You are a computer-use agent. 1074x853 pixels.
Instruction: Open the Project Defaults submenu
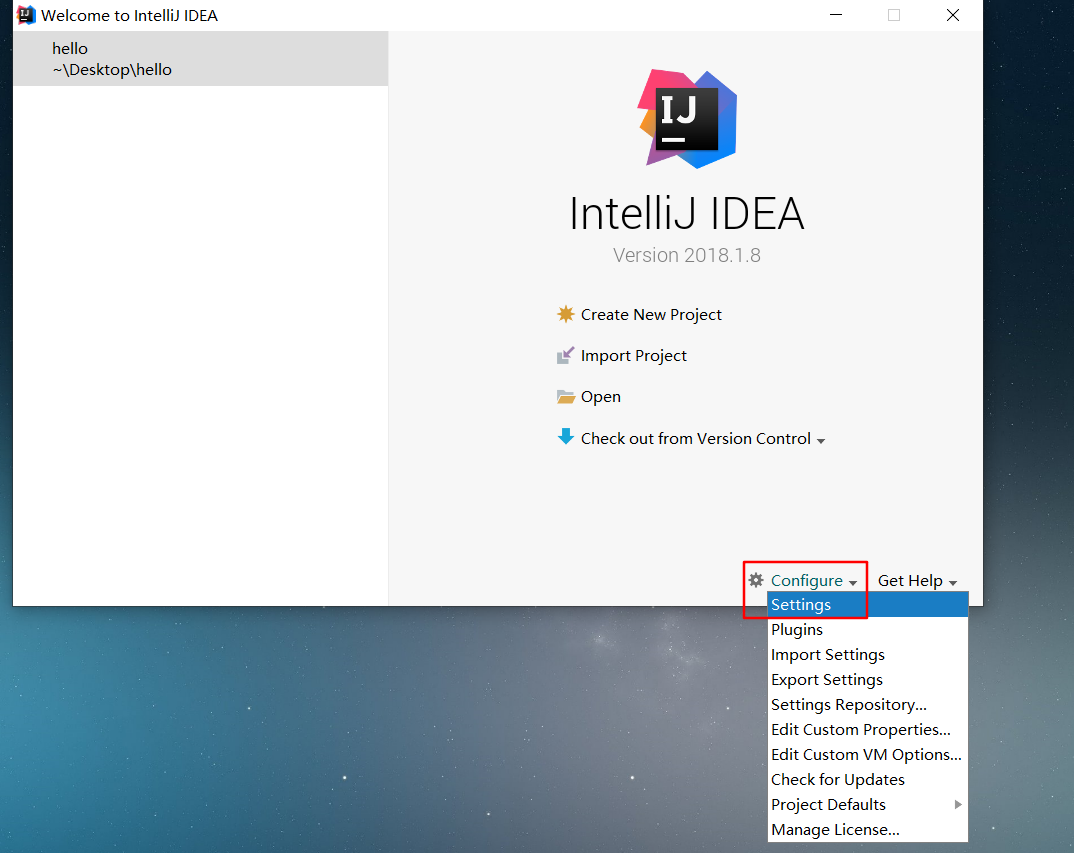click(x=868, y=804)
